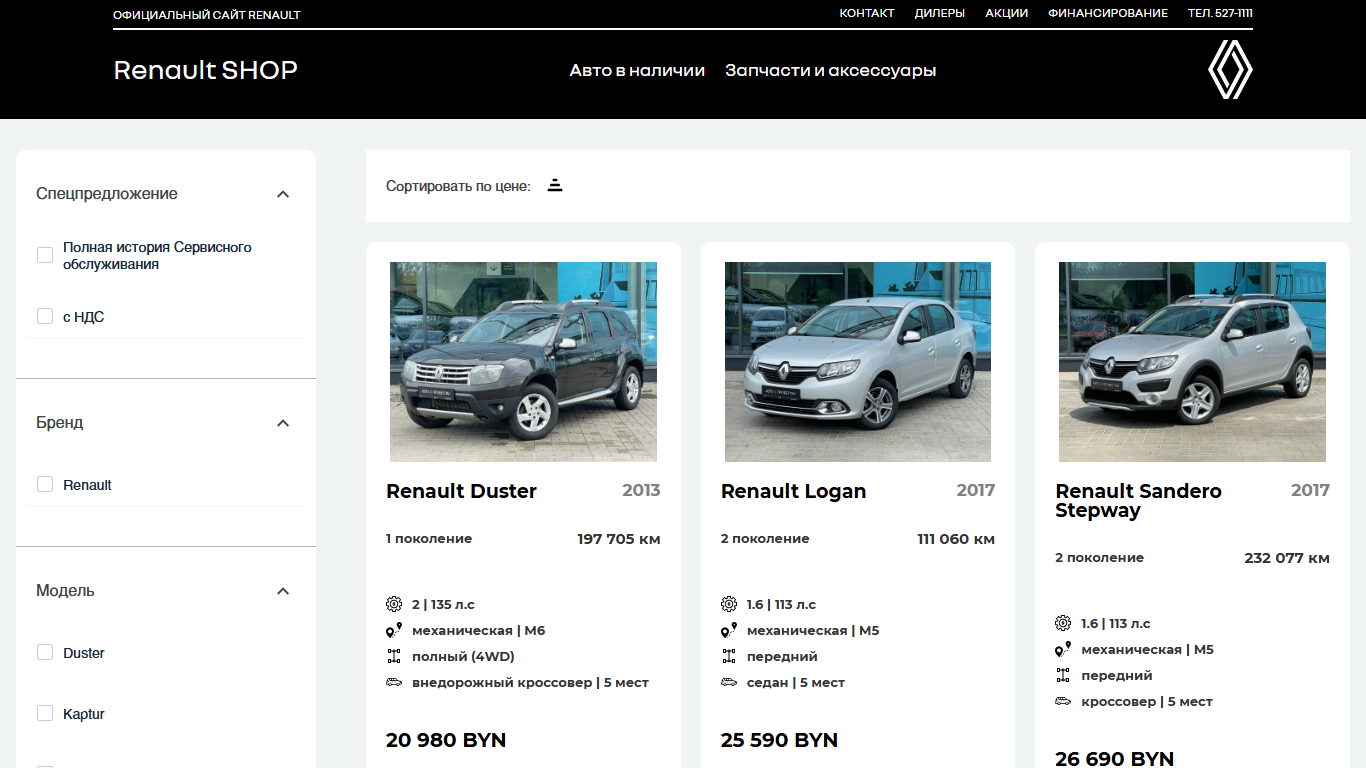Click transmission icon on Renault Logan card
The width and height of the screenshot is (1366, 768).
pyautogui.click(x=729, y=630)
